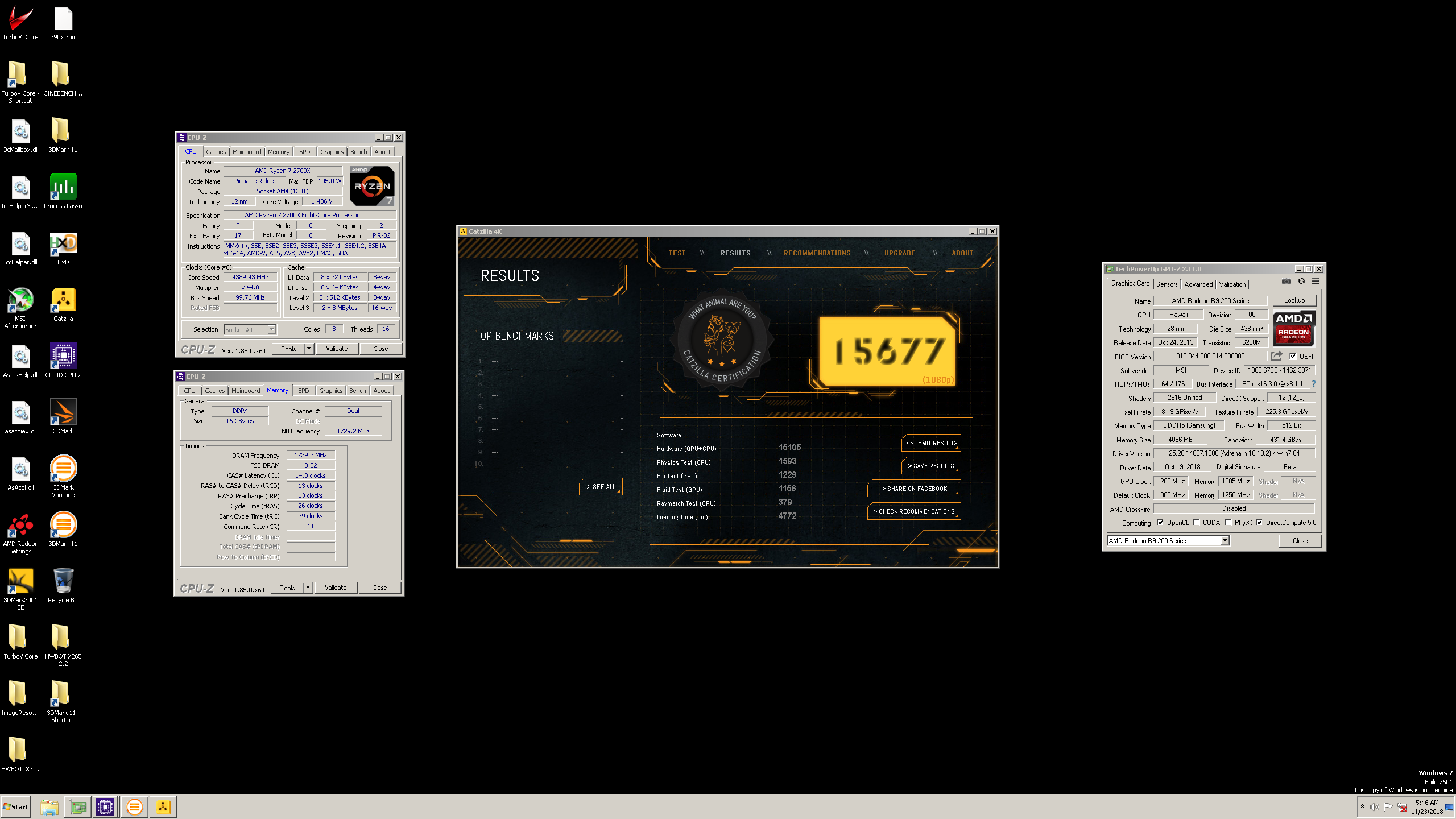Click CHECK RECOMMENDATIONS button

click(914, 511)
